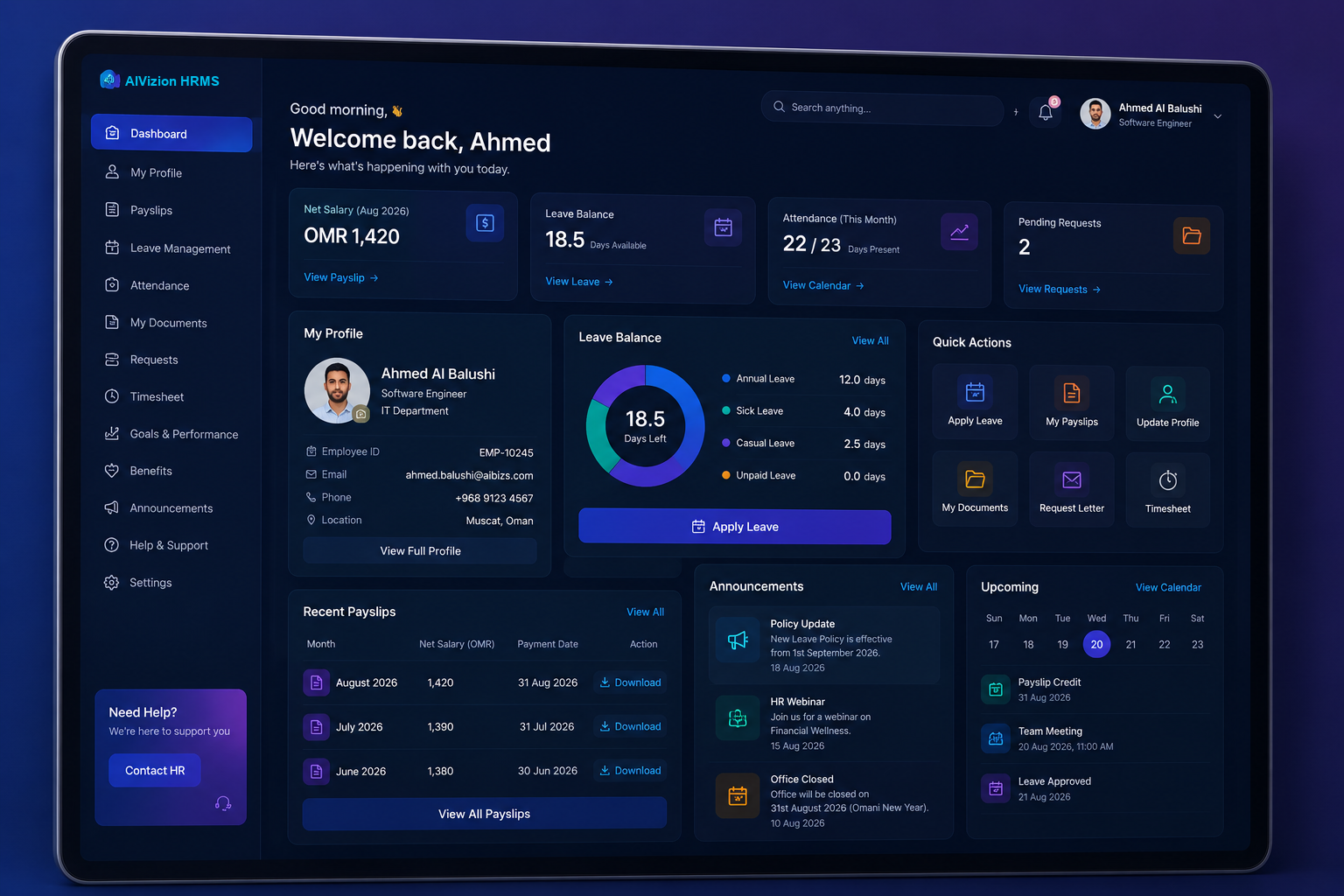Follow the Attendance card's View Calendar link

tap(822, 285)
